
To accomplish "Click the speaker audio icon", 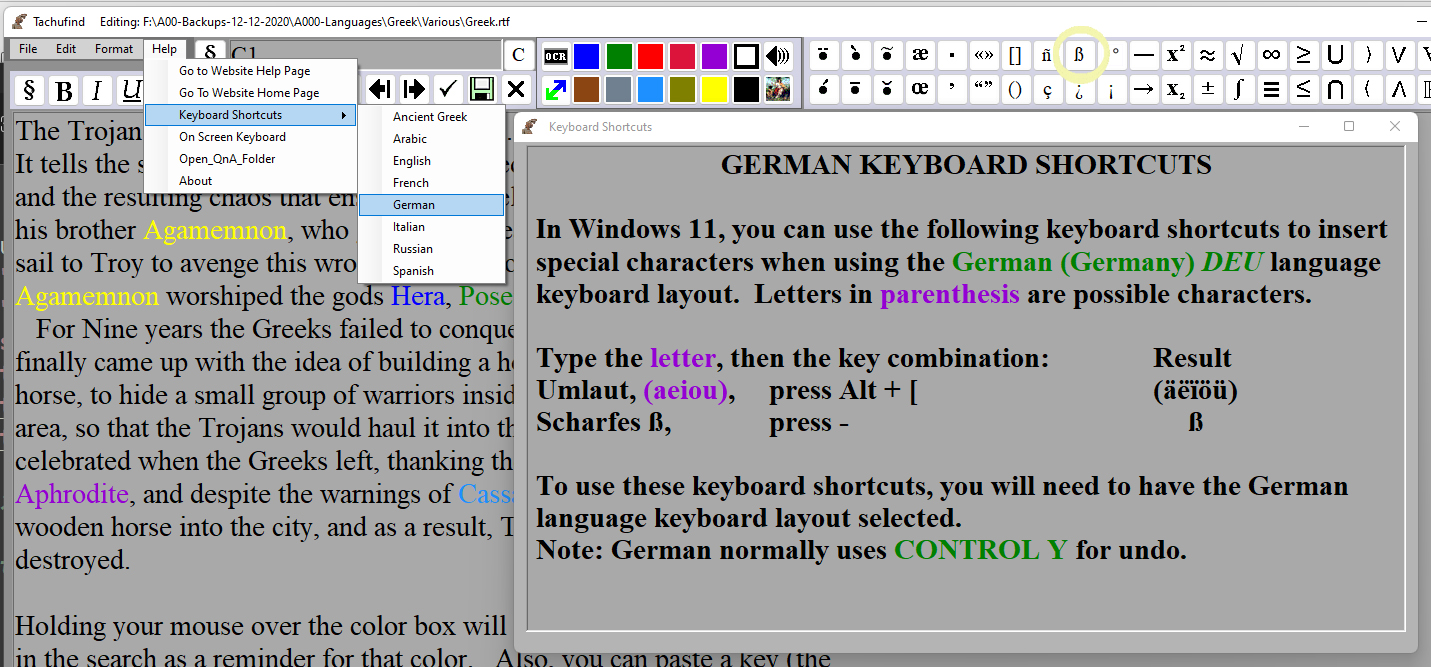I will (778, 55).
